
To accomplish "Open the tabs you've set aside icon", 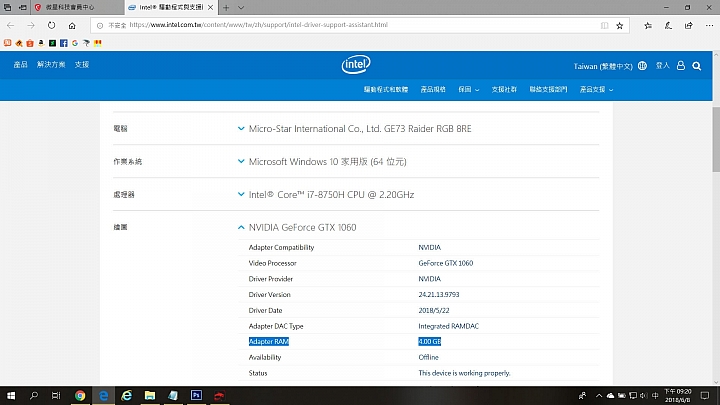I will [7, 7].
